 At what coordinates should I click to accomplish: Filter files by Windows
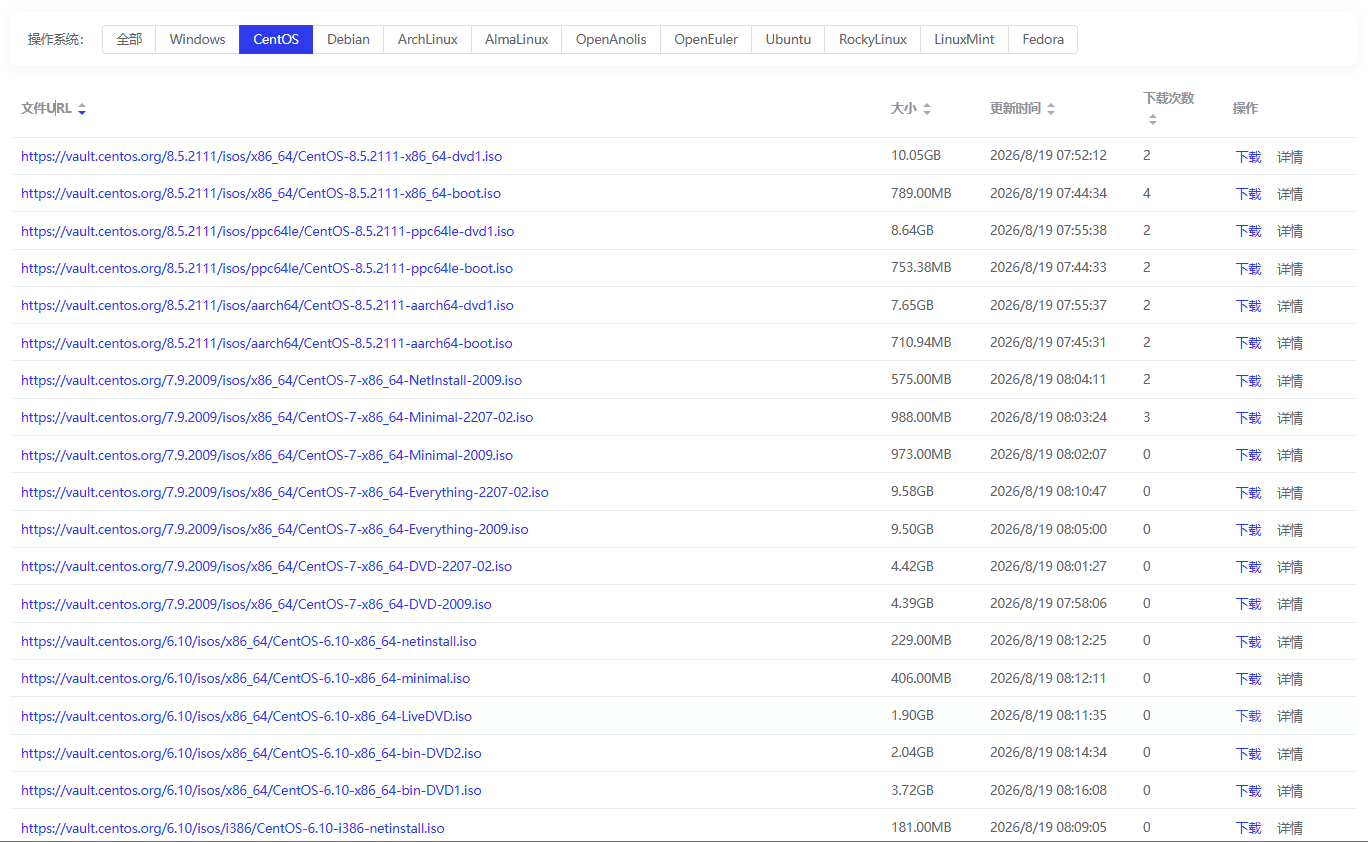(198, 40)
